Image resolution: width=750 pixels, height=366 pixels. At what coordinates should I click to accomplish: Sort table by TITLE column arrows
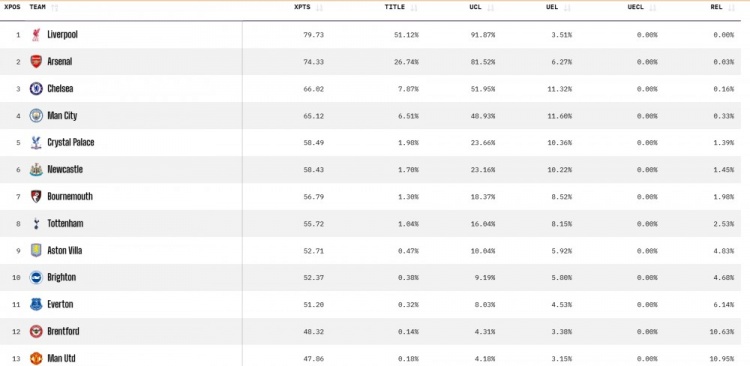(414, 8)
